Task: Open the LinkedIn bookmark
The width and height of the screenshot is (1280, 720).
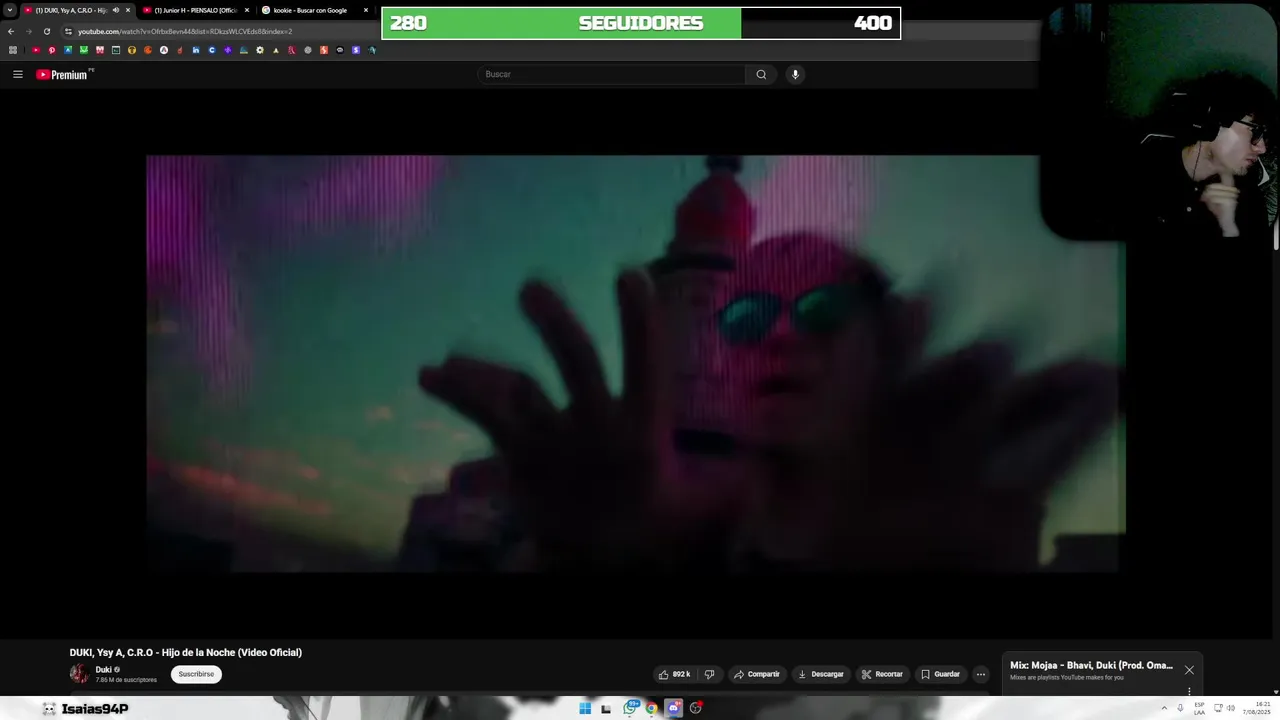Action: coord(196,50)
